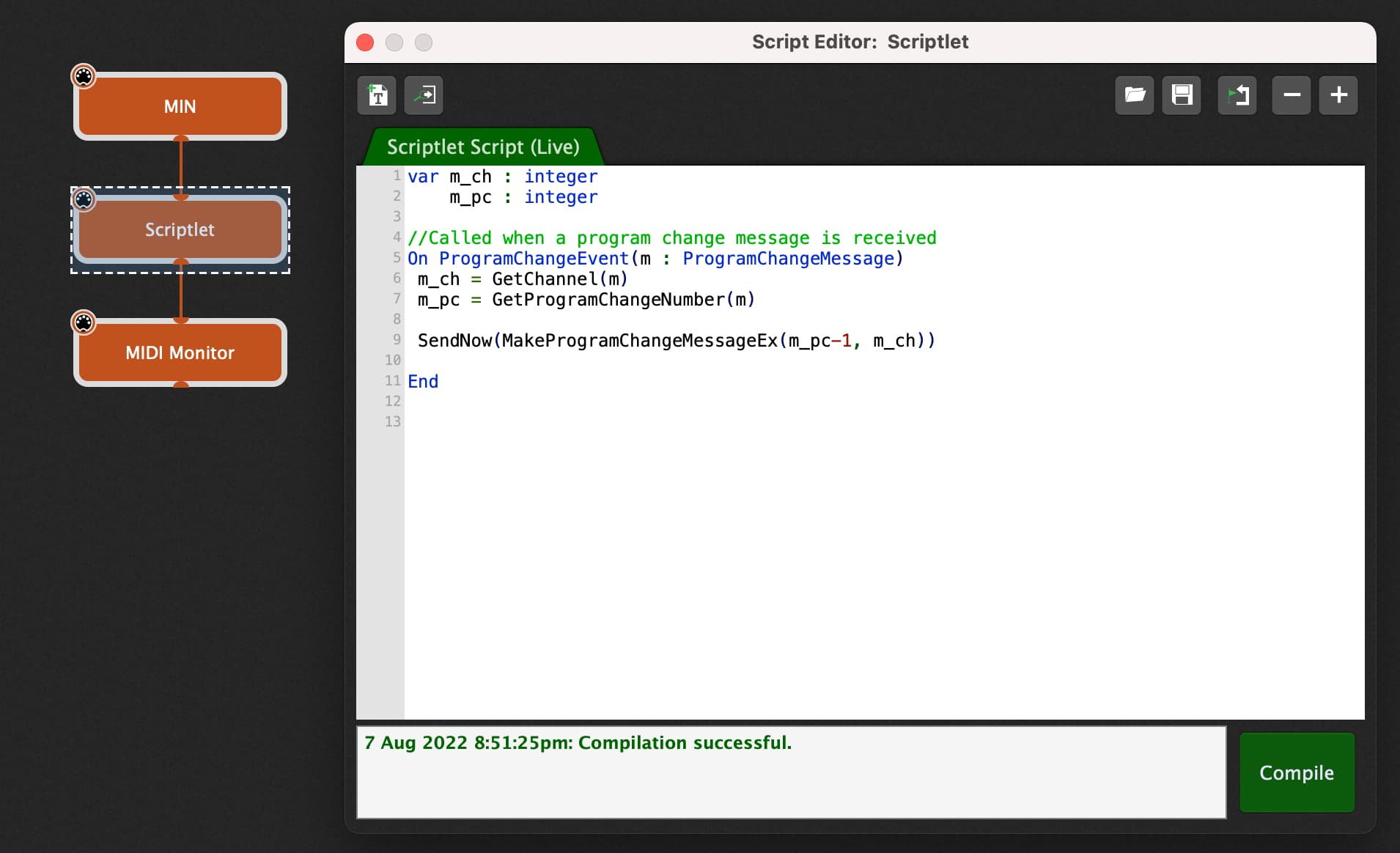Image resolution: width=1400 pixels, height=853 pixels.
Task: Select the Scriptlet block
Action: pyautogui.click(x=180, y=229)
